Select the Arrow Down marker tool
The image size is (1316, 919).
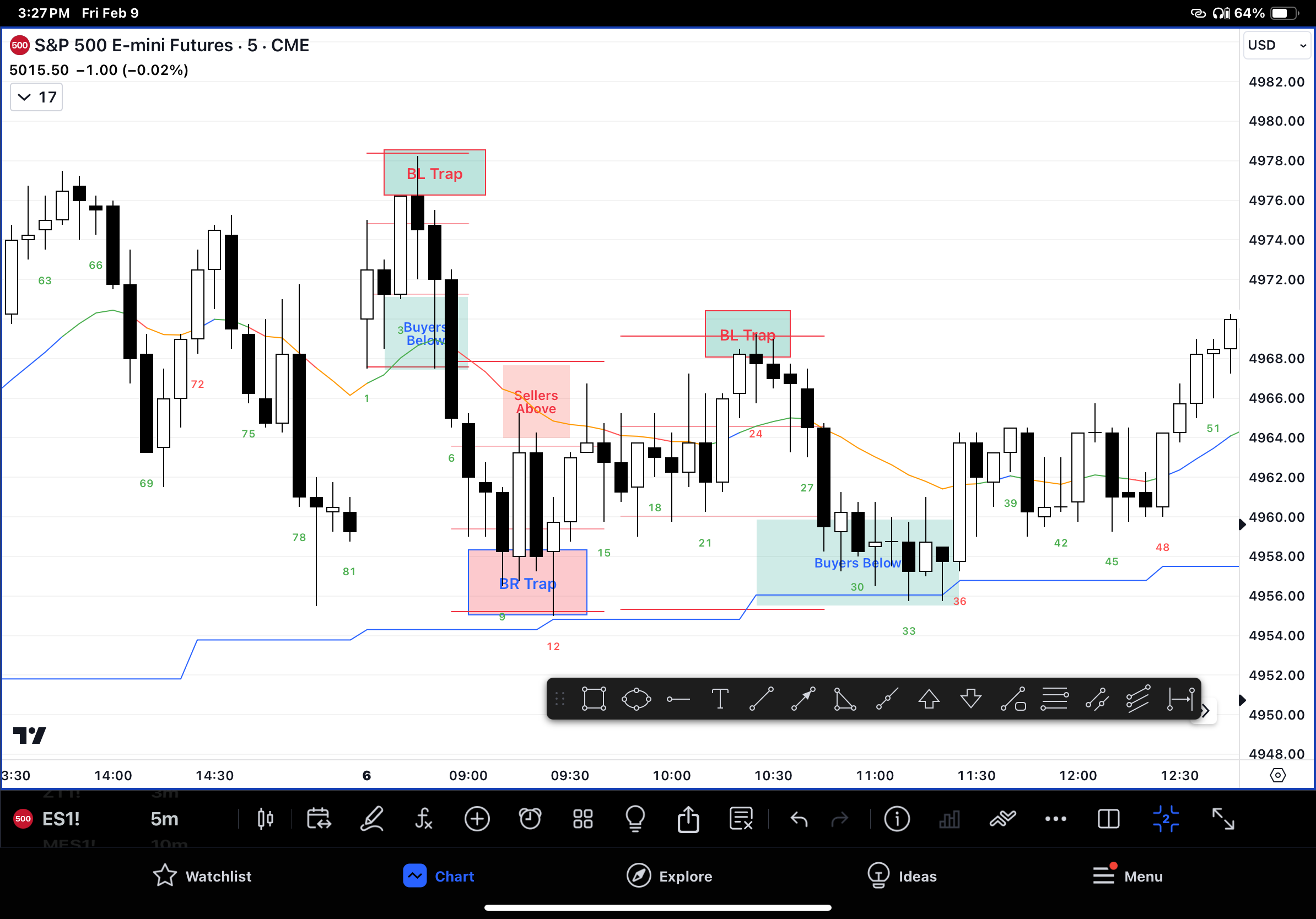tap(970, 699)
